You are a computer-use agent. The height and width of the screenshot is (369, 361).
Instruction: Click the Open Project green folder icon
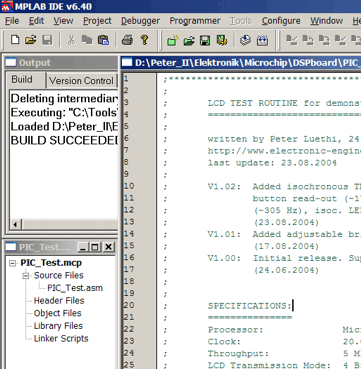click(189, 41)
